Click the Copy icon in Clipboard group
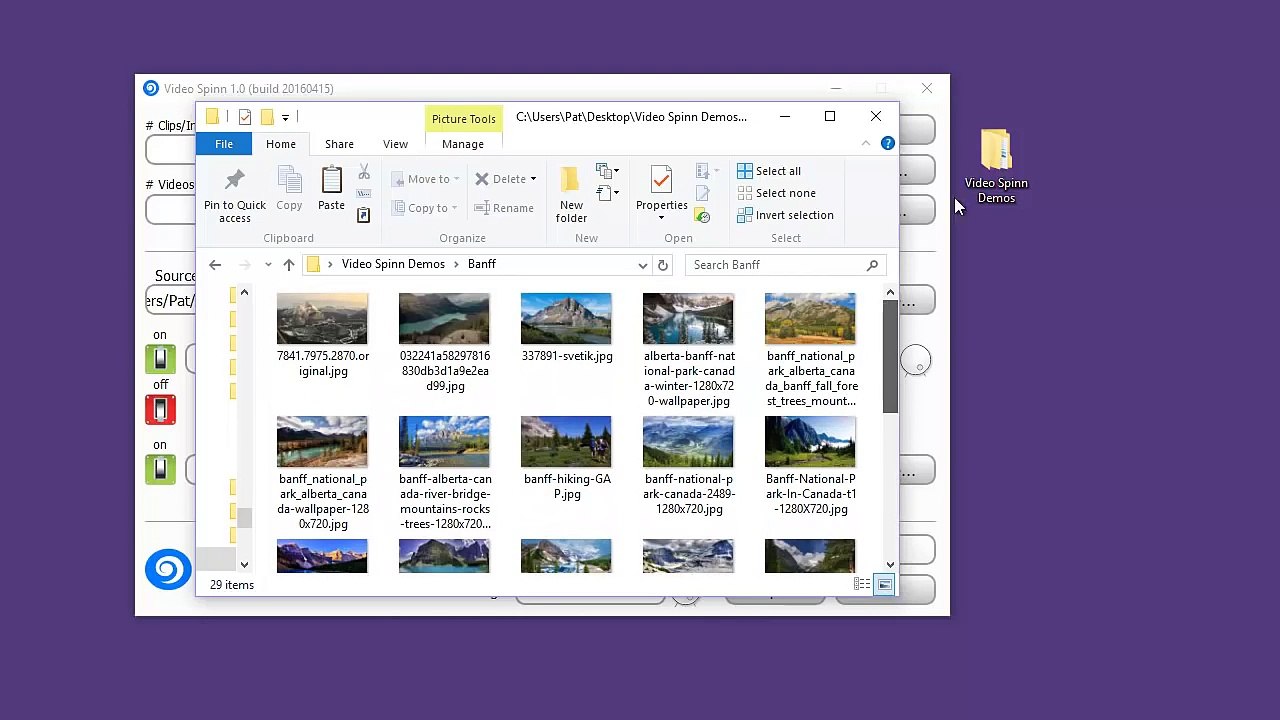Screen dimensions: 1280x720 coord(289,180)
